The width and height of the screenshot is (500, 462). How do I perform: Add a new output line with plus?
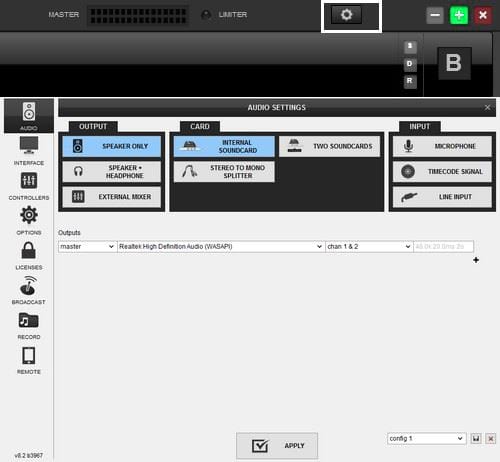click(x=476, y=260)
